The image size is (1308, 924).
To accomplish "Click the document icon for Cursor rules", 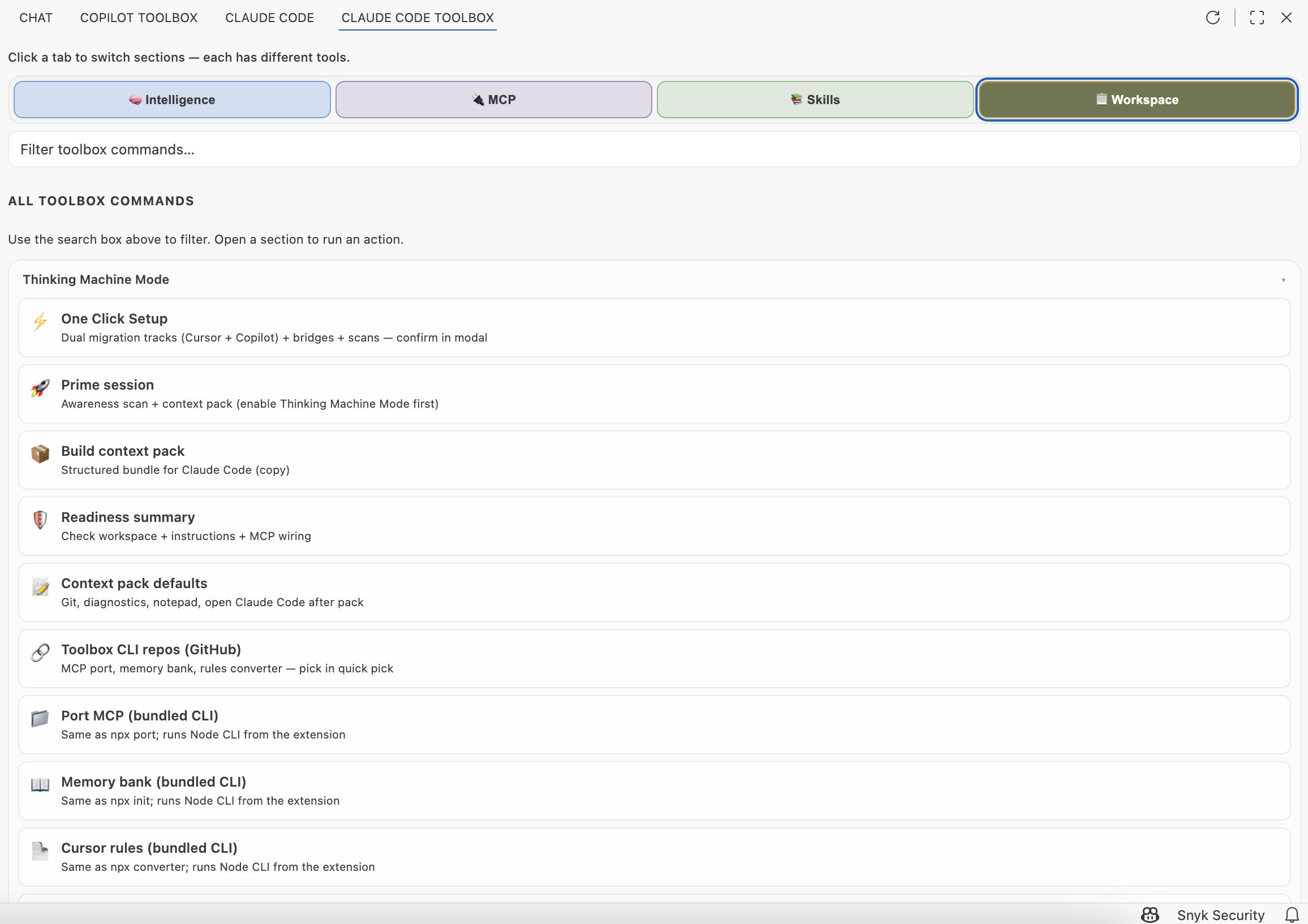I will [x=40, y=850].
